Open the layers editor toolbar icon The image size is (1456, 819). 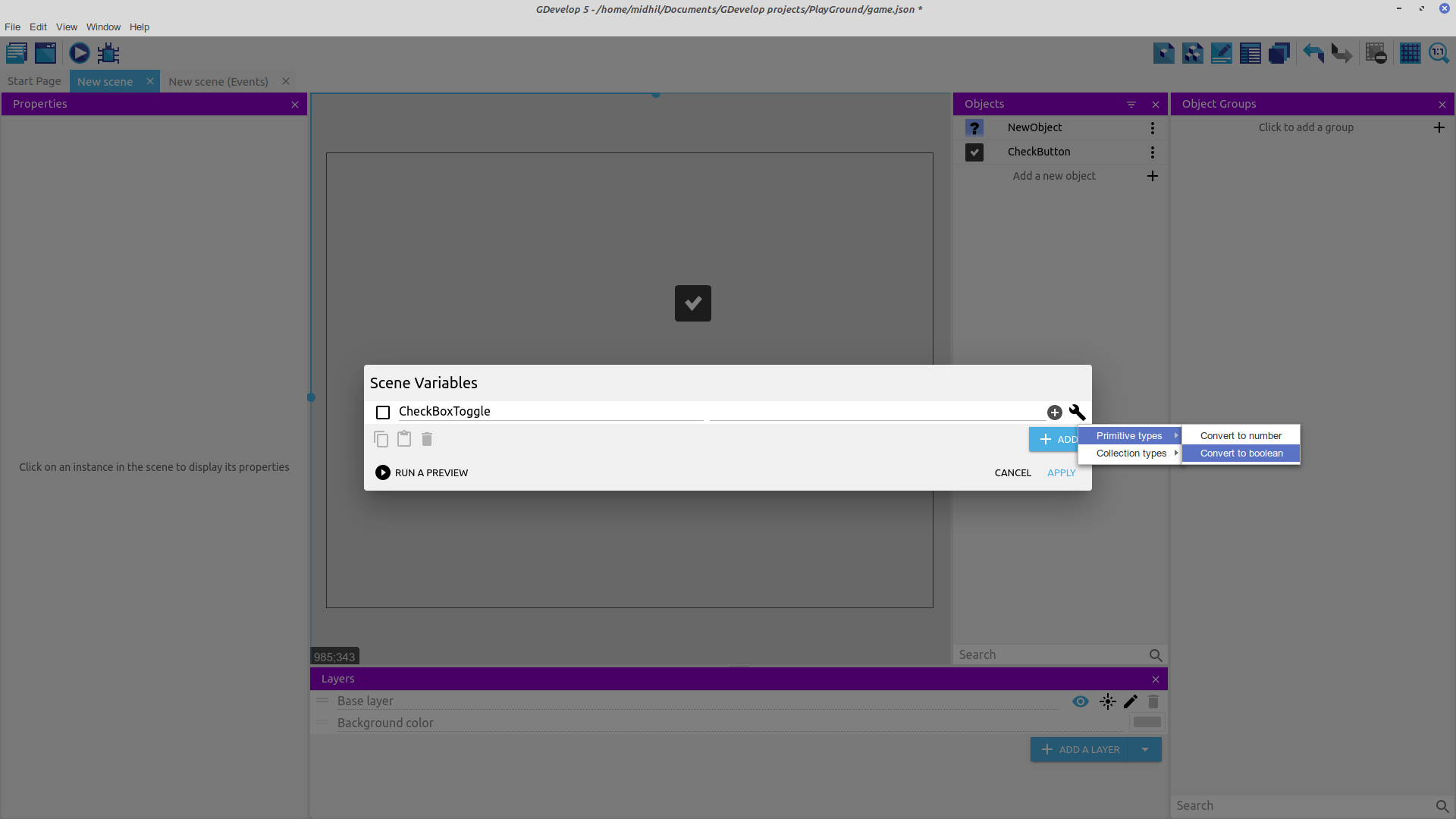click(x=1279, y=53)
